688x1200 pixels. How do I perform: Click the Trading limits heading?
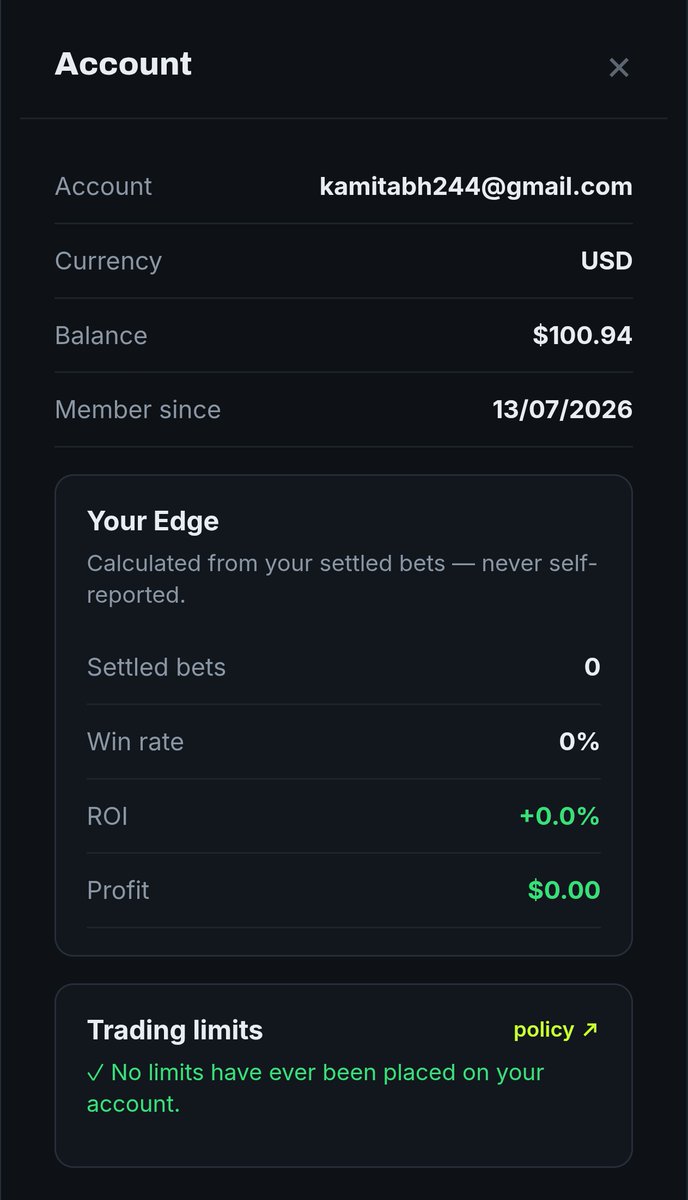[175, 1030]
